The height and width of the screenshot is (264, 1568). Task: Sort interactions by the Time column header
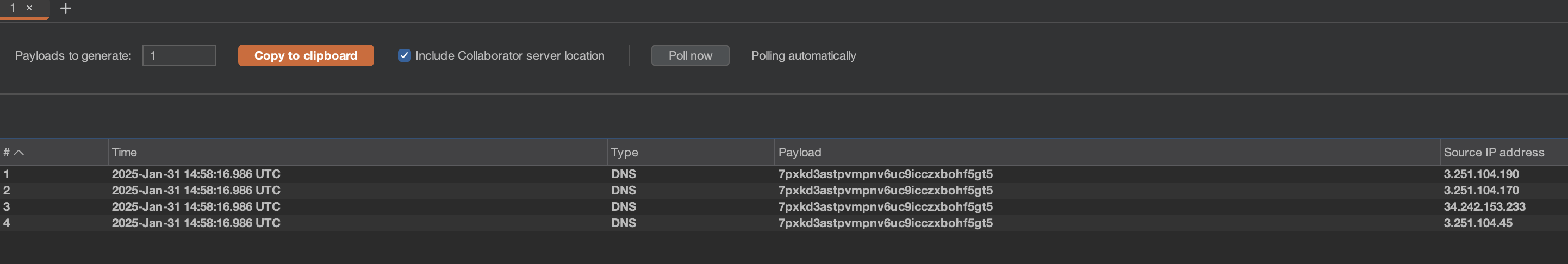(124, 152)
